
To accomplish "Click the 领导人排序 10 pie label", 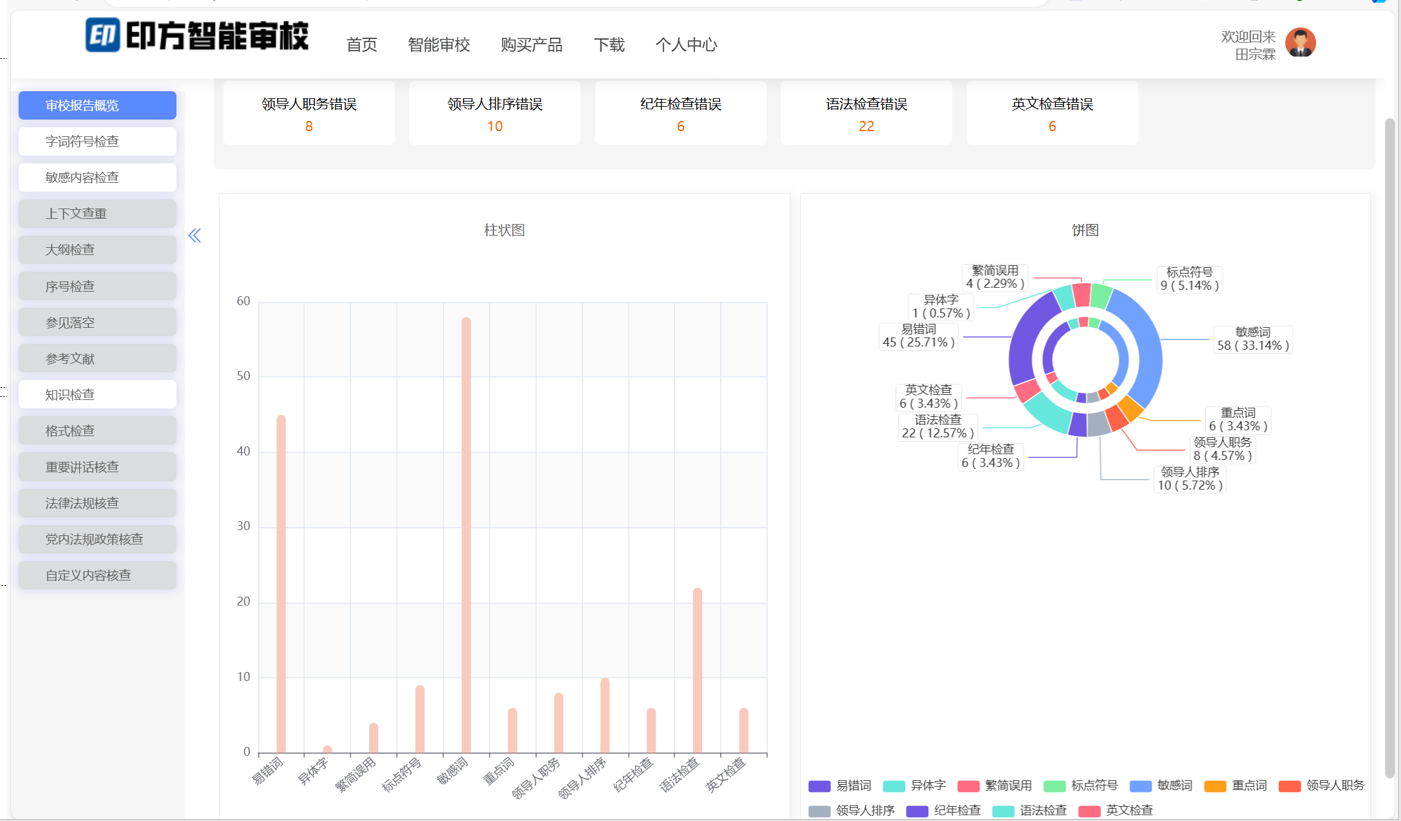I will (1189, 479).
